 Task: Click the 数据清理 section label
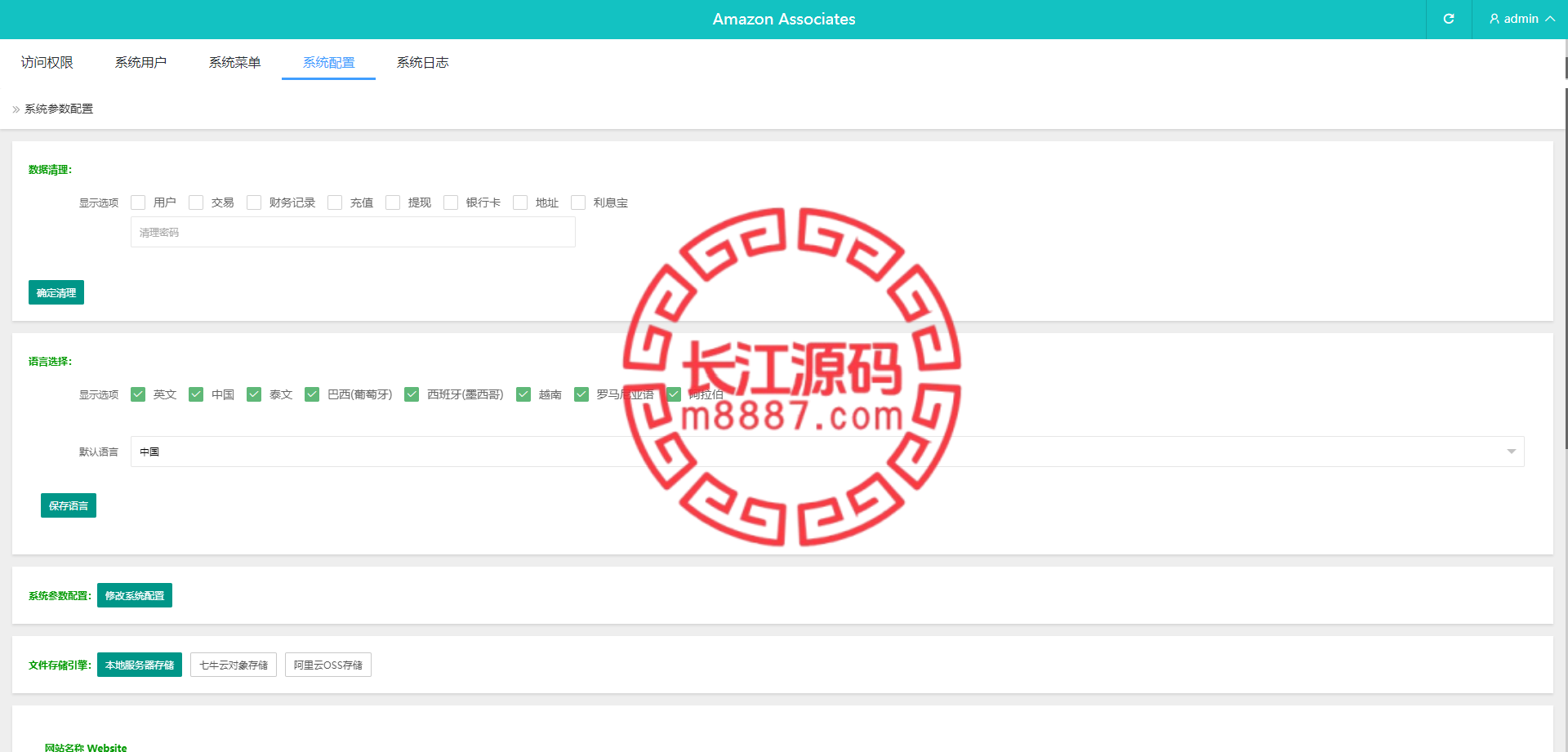point(50,170)
